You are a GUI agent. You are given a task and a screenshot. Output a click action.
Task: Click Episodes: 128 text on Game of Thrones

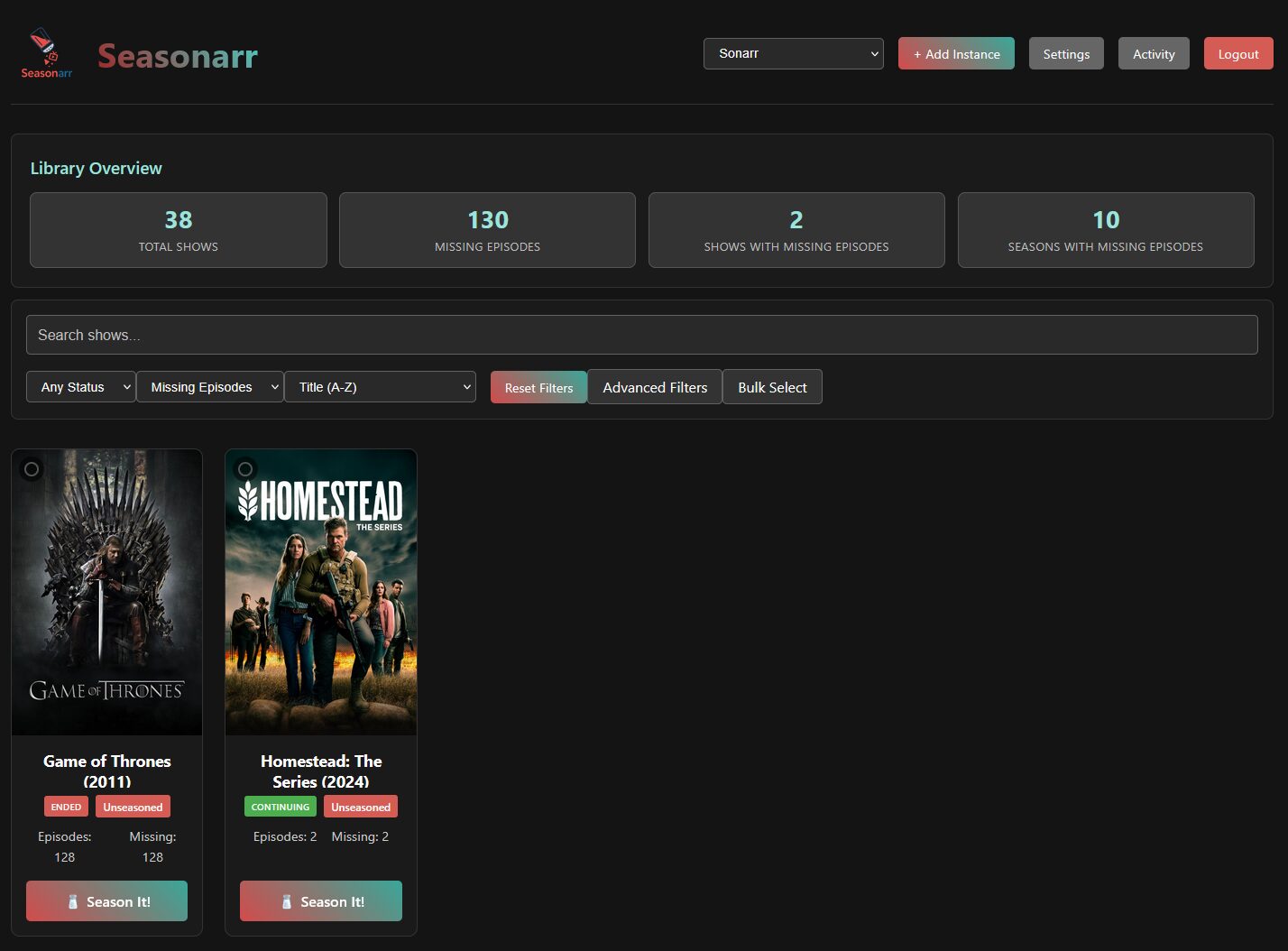point(65,846)
